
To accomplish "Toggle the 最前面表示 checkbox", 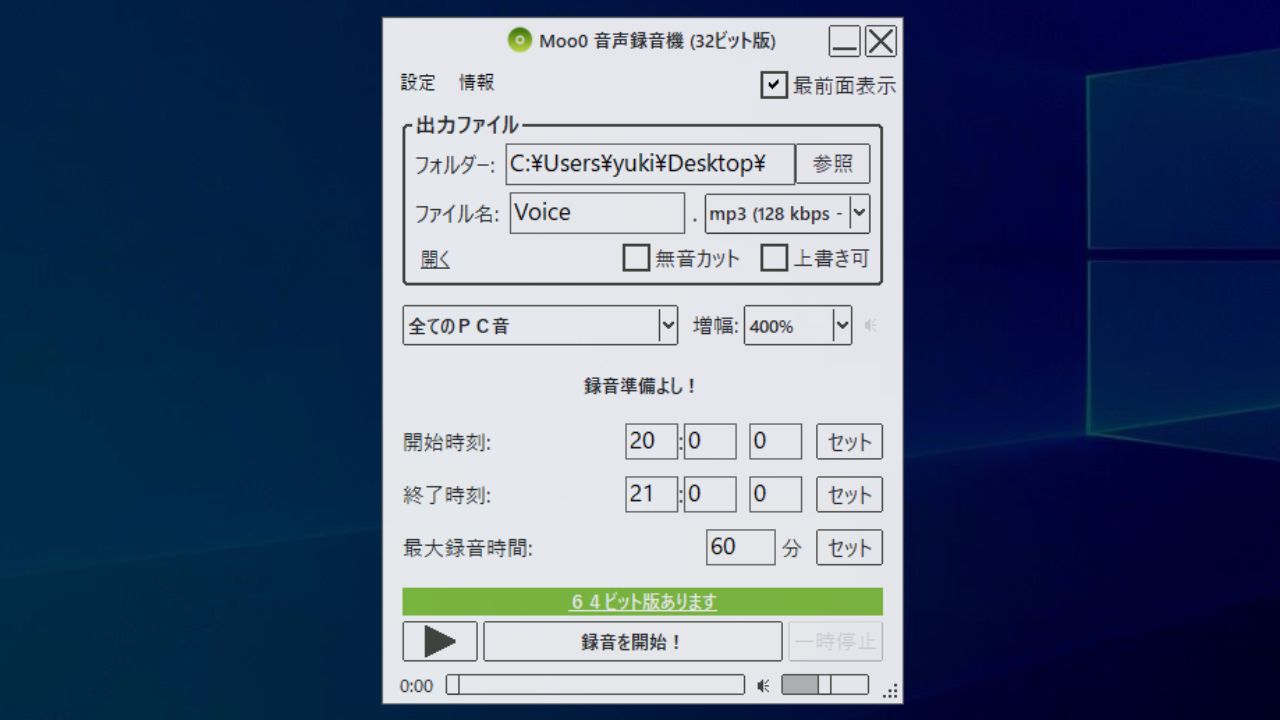I will pyautogui.click(x=774, y=85).
